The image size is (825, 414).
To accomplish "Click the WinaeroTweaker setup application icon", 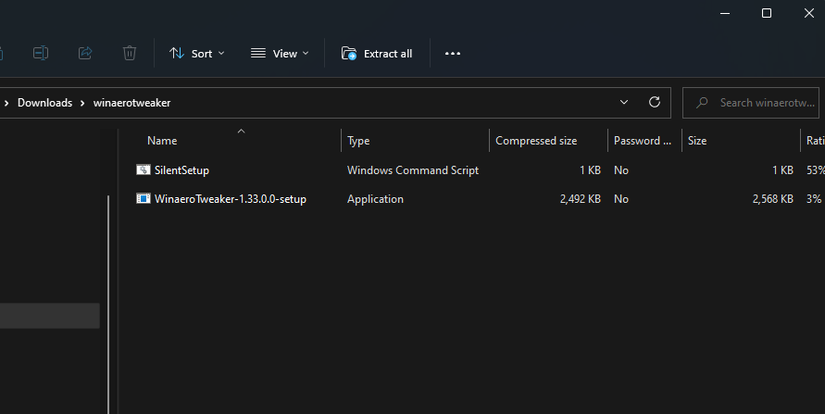I will pyautogui.click(x=143, y=198).
